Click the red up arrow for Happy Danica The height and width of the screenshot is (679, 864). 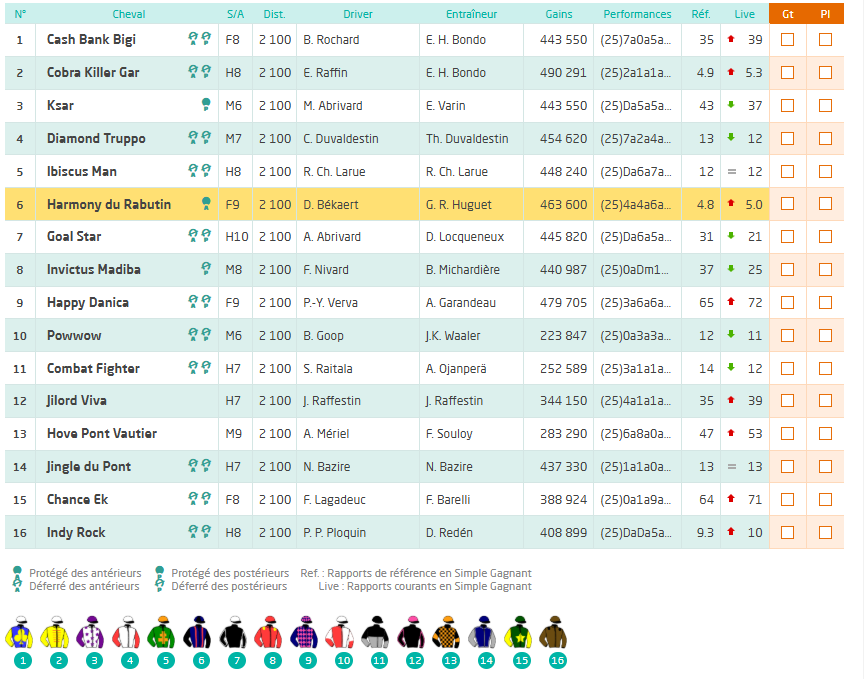[x=731, y=303]
